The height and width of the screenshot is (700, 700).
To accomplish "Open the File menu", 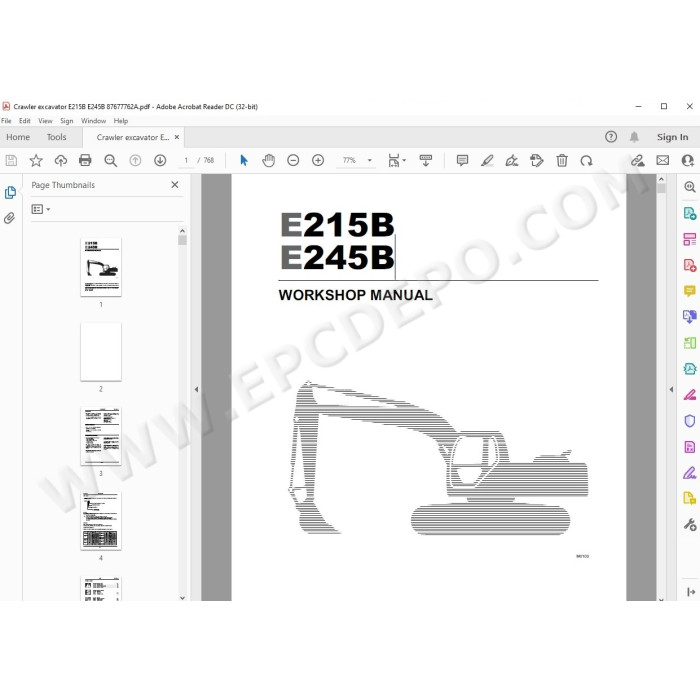I will [6, 121].
